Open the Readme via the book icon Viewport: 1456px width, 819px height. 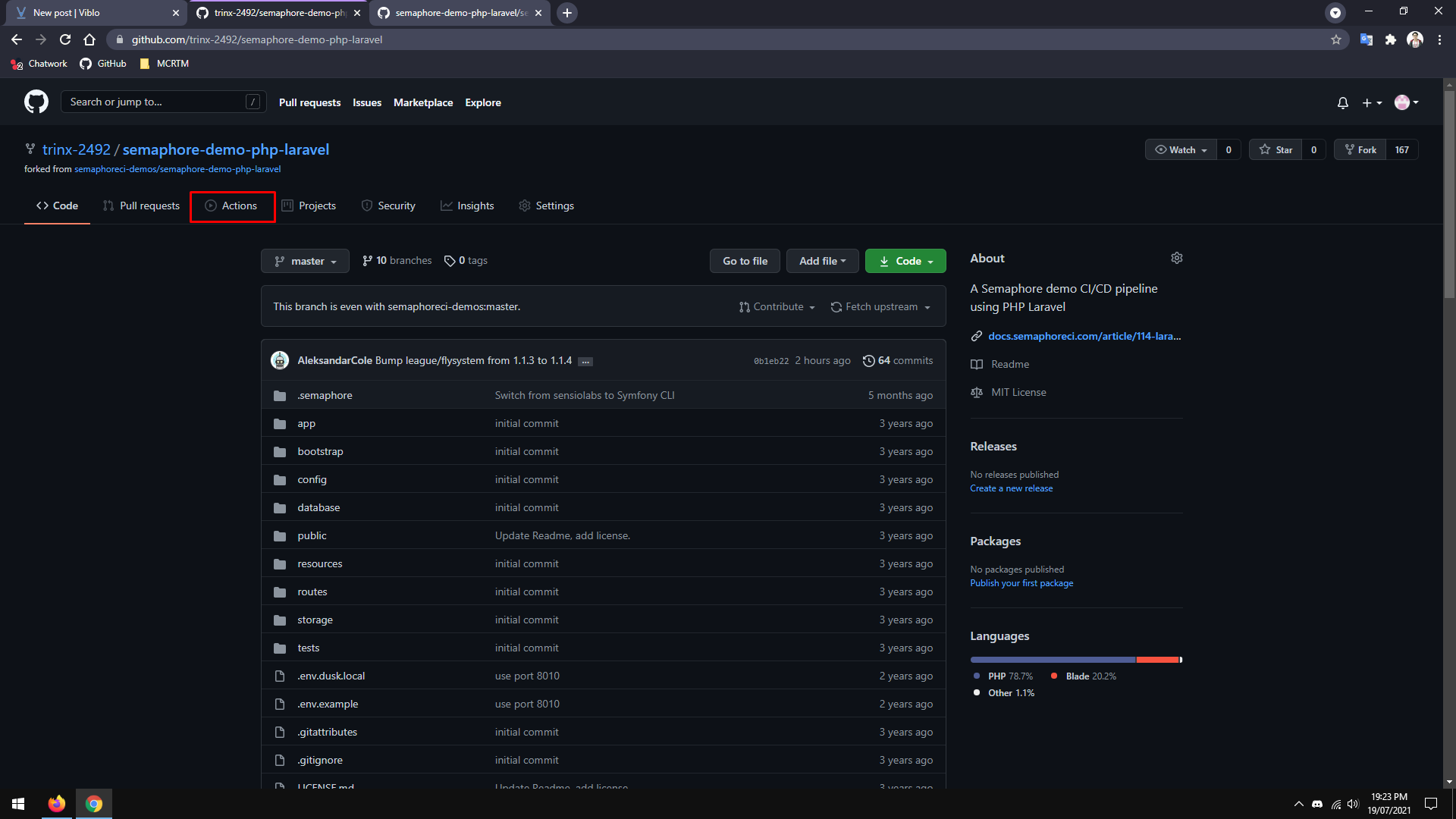point(977,364)
